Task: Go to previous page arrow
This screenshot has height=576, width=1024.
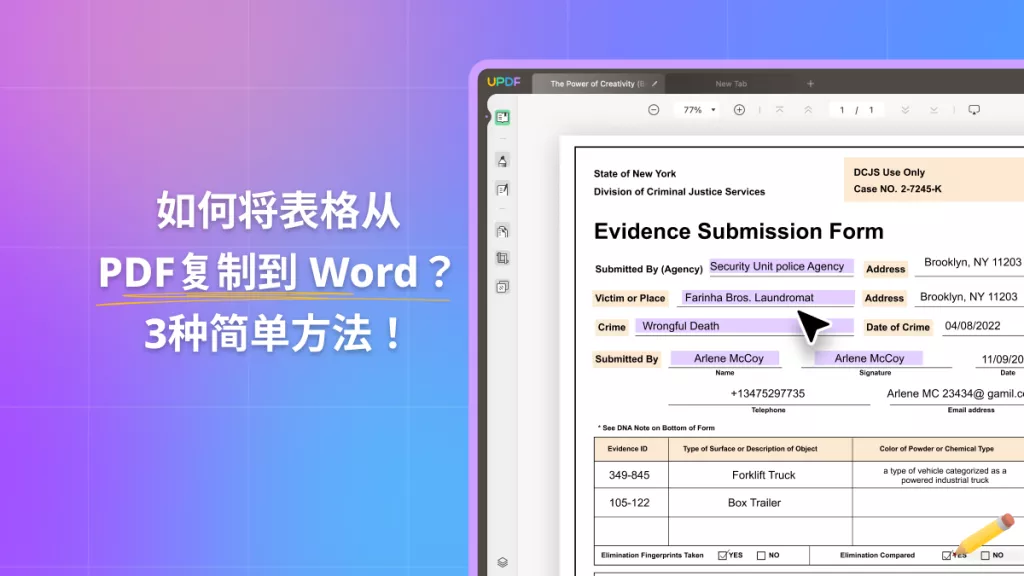Action: tap(808, 110)
